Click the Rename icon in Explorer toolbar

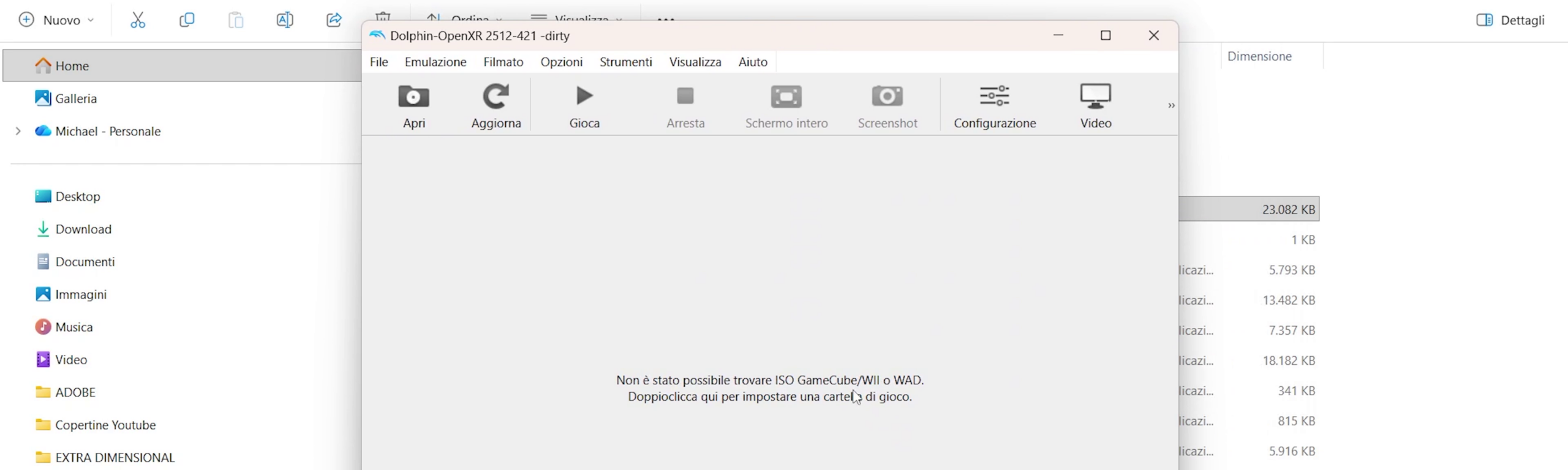285,20
